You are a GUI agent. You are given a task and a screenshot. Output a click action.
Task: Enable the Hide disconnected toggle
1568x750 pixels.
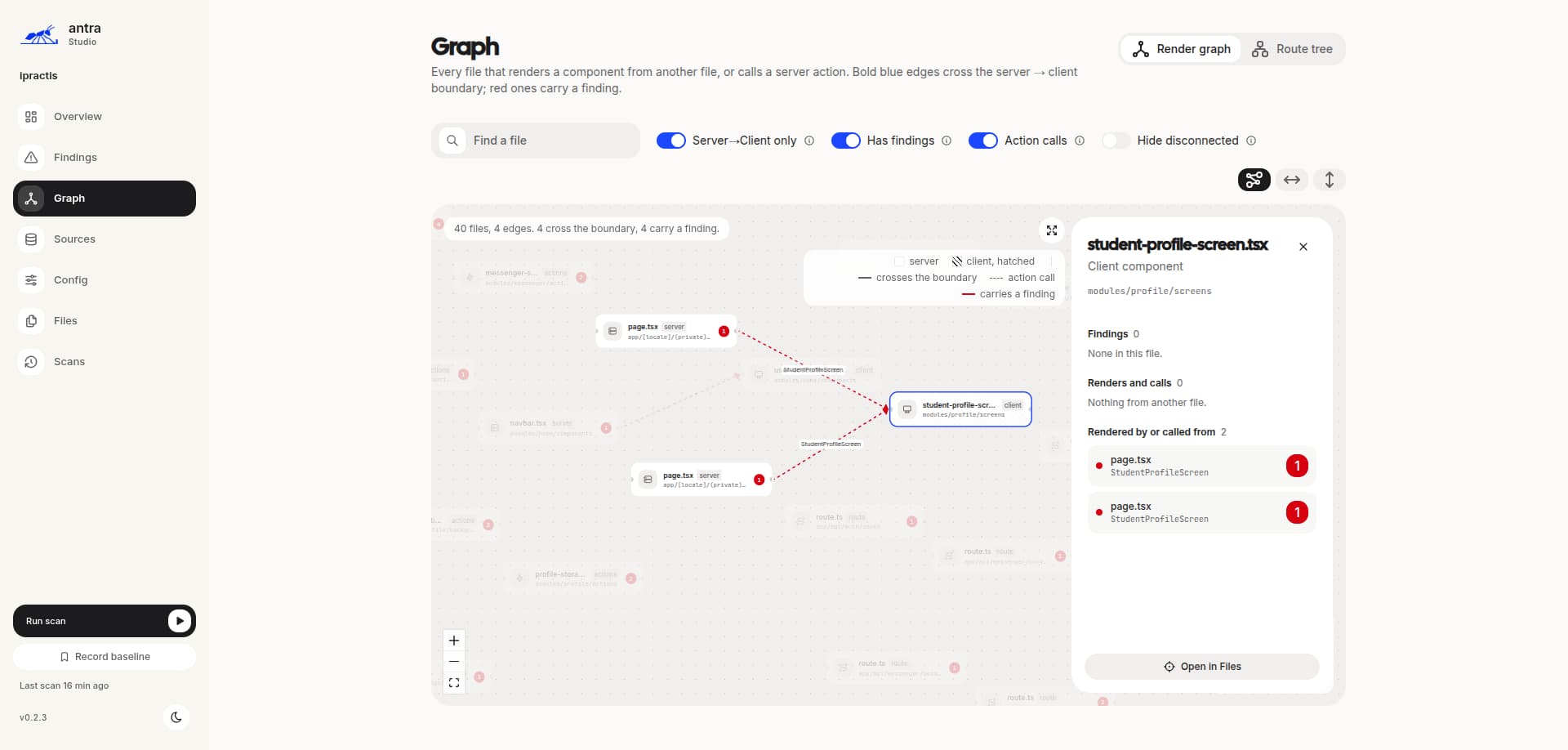[1116, 141]
